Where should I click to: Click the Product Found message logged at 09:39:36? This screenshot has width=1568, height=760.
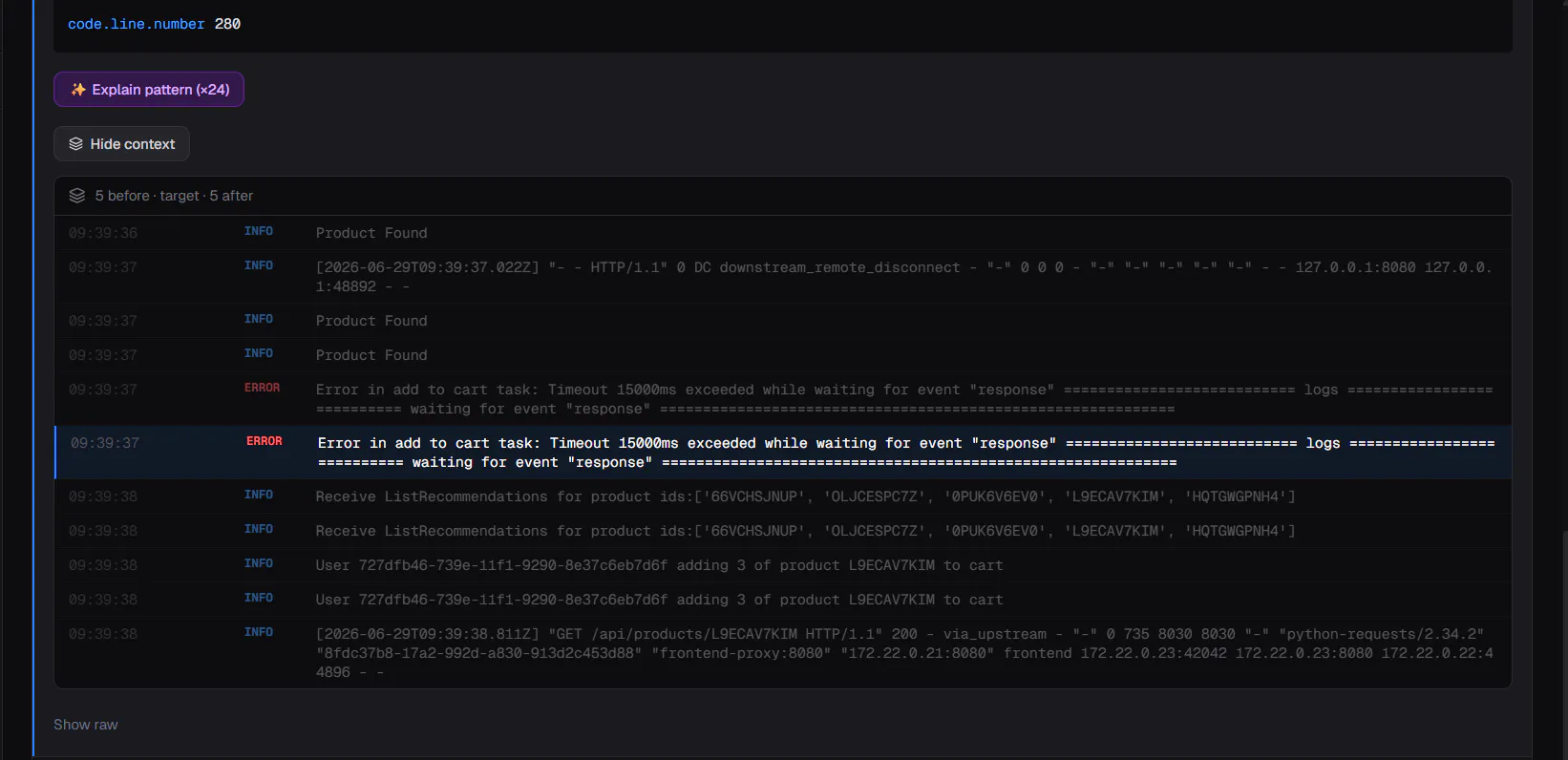[371, 233]
